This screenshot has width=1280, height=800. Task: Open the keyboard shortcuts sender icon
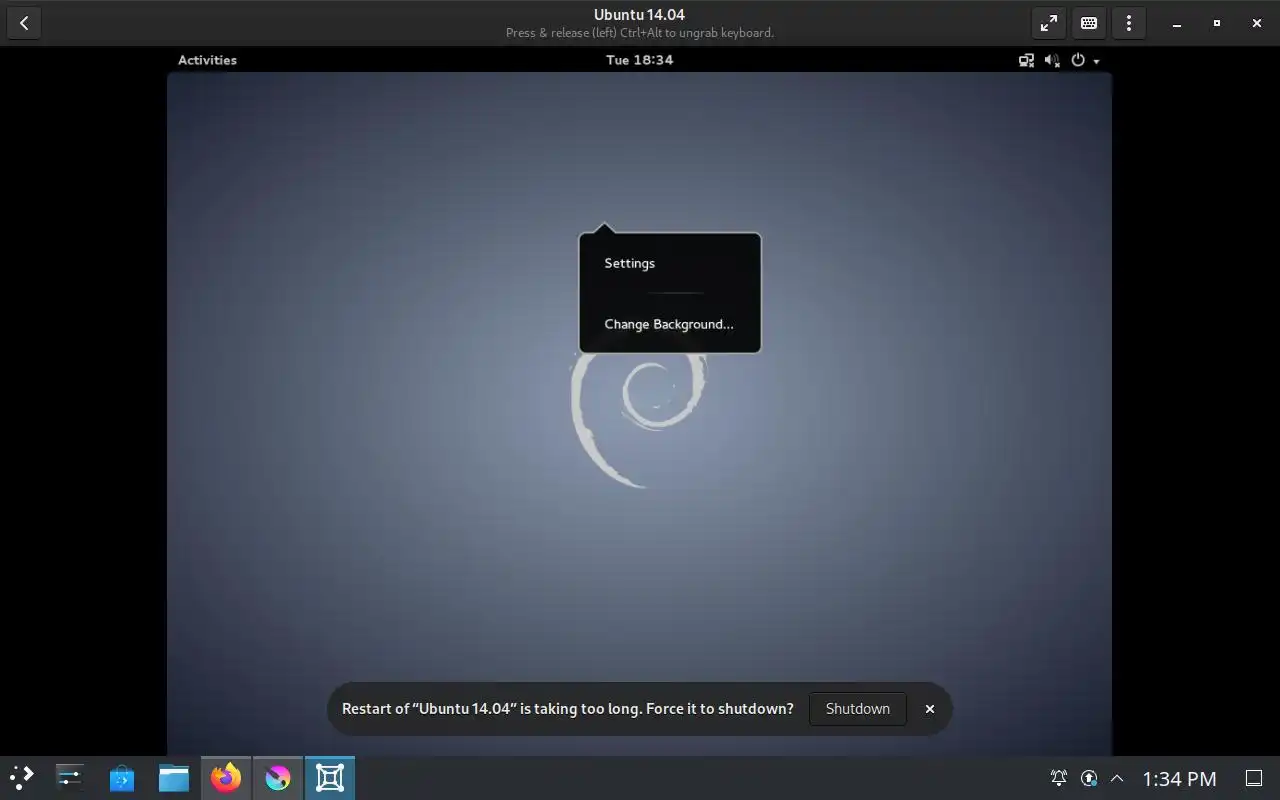[x=1089, y=23]
